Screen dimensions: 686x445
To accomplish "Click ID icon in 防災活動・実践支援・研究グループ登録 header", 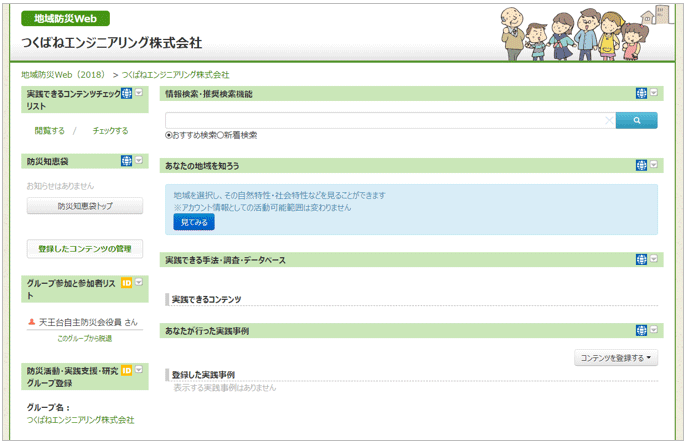I will [x=126, y=370].
